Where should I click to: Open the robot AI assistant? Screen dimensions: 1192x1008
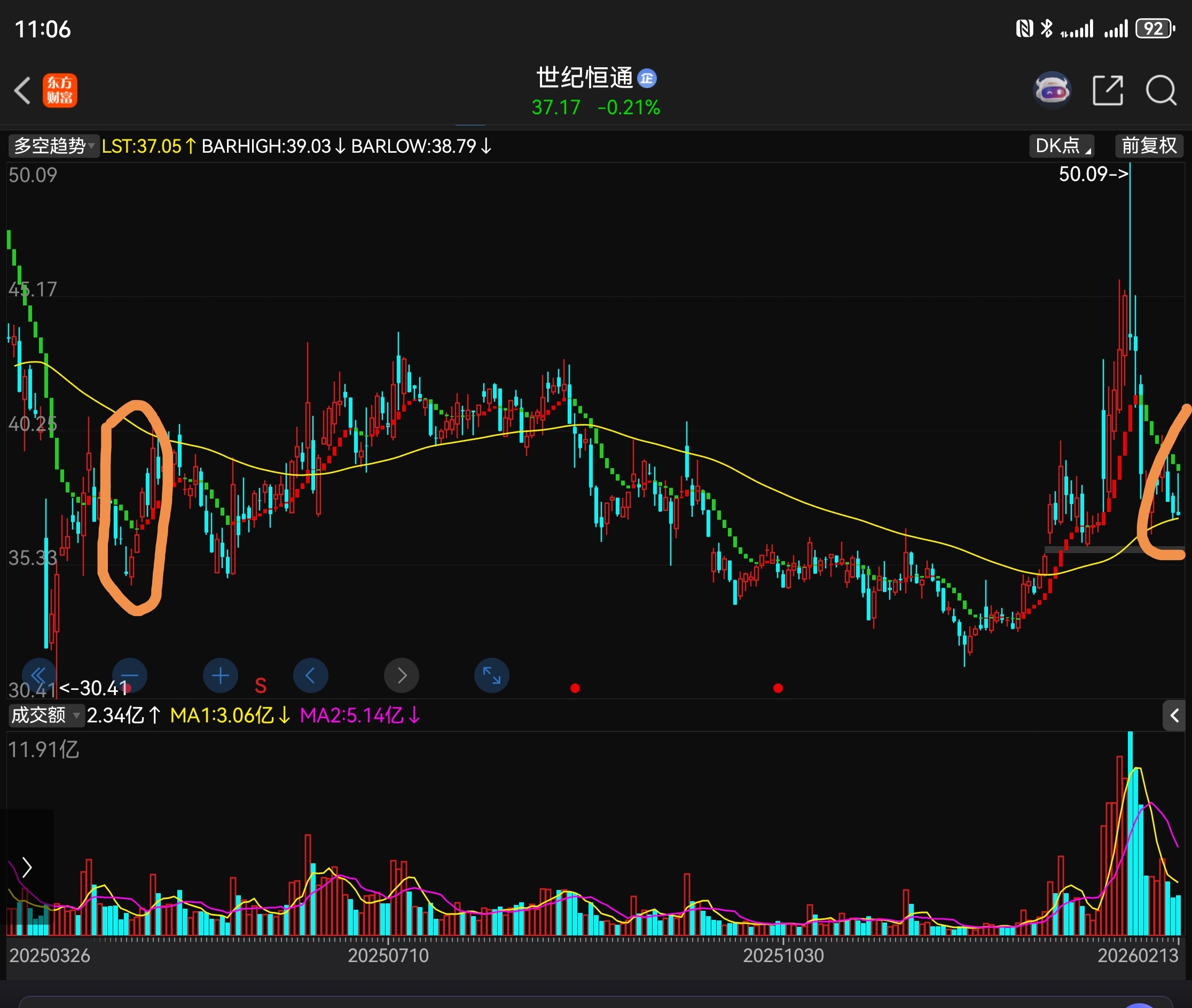click(x=1052, y=90)
